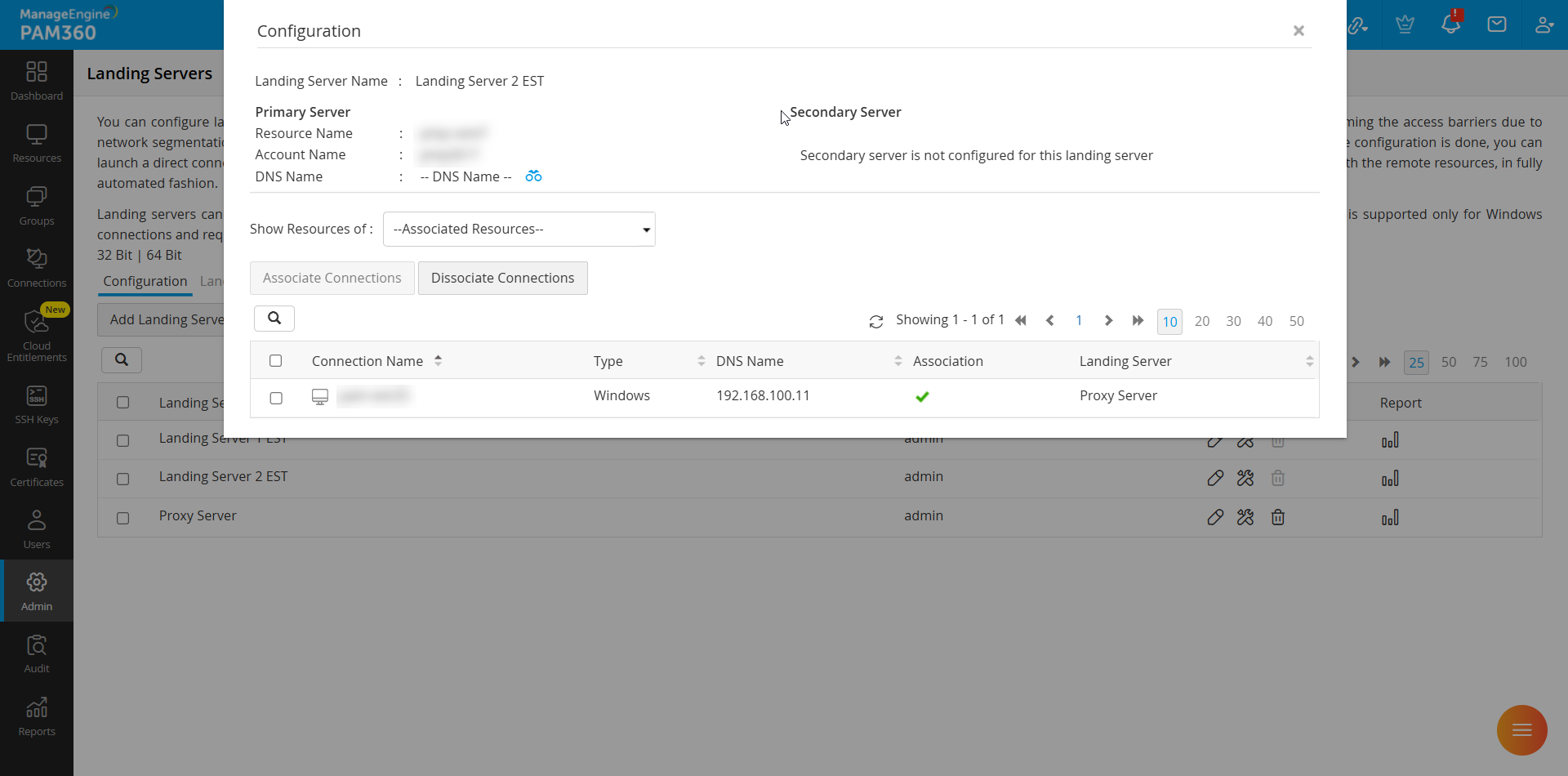Open the Report chart icon for Proxy Server
The image size is (1568, 776).
(1391, 517)
